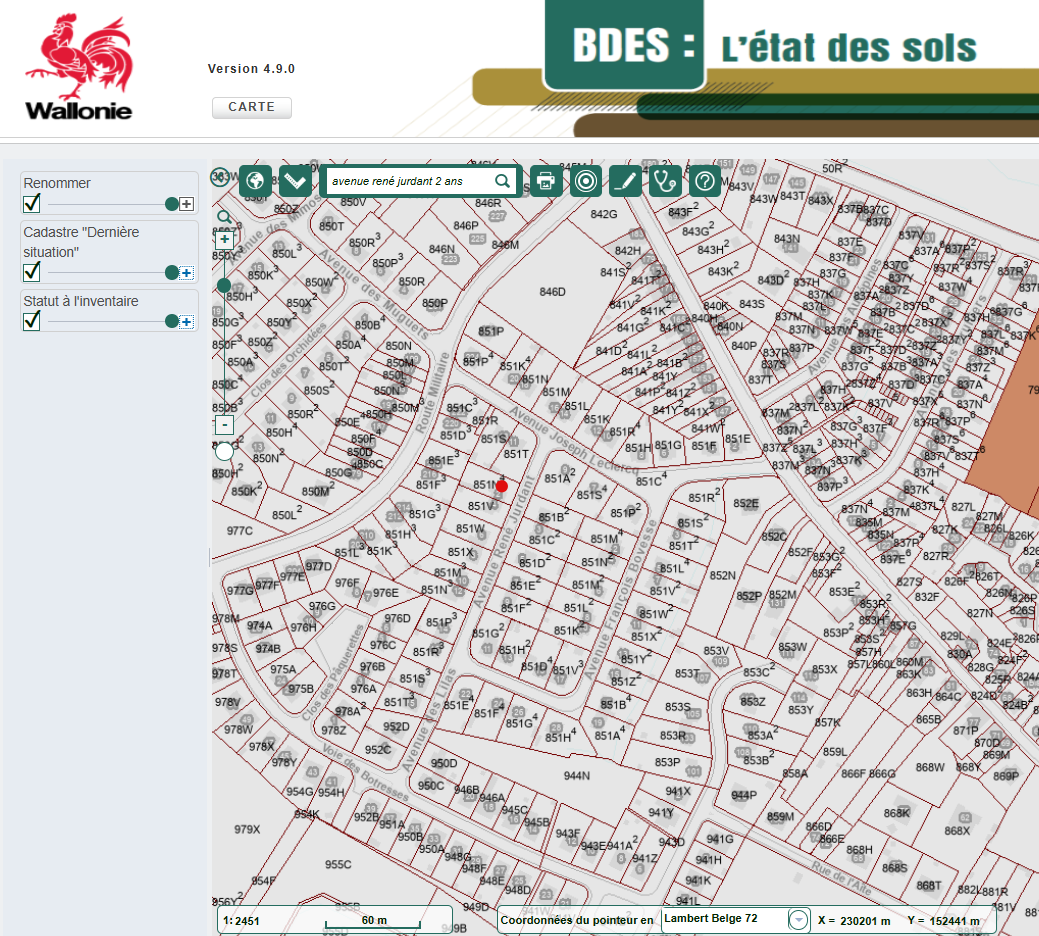The width and height of the screenshot is (1039, 936).
Task: Click the map zoom in plus button
Action: 224,240
